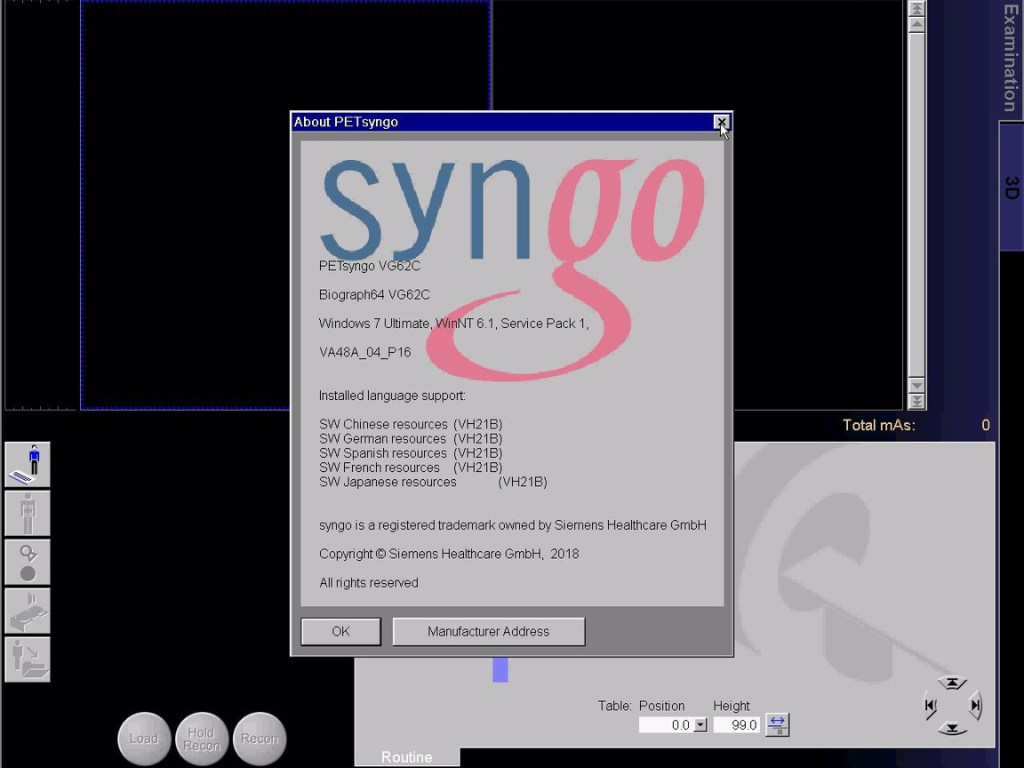
Task: Switch to the 3D tab
Action: point(1010,187)
